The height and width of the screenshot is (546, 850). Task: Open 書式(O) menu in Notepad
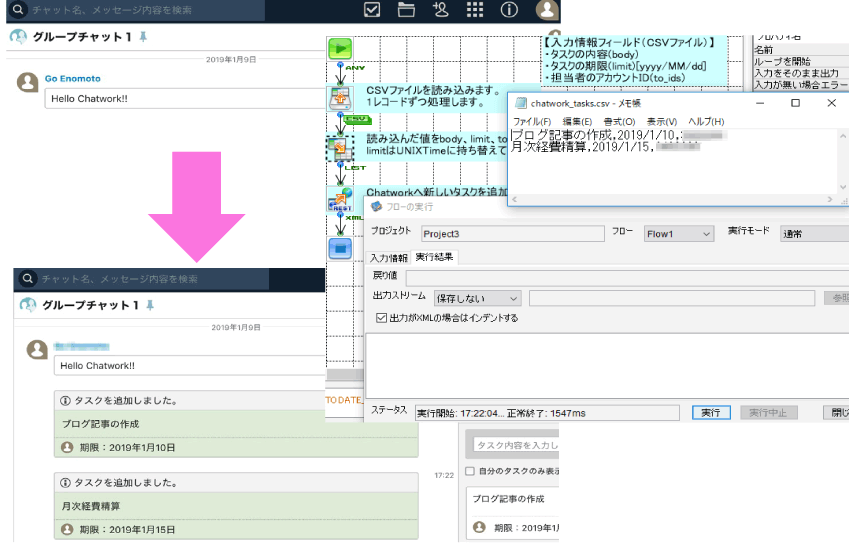(x=619, y=121)
